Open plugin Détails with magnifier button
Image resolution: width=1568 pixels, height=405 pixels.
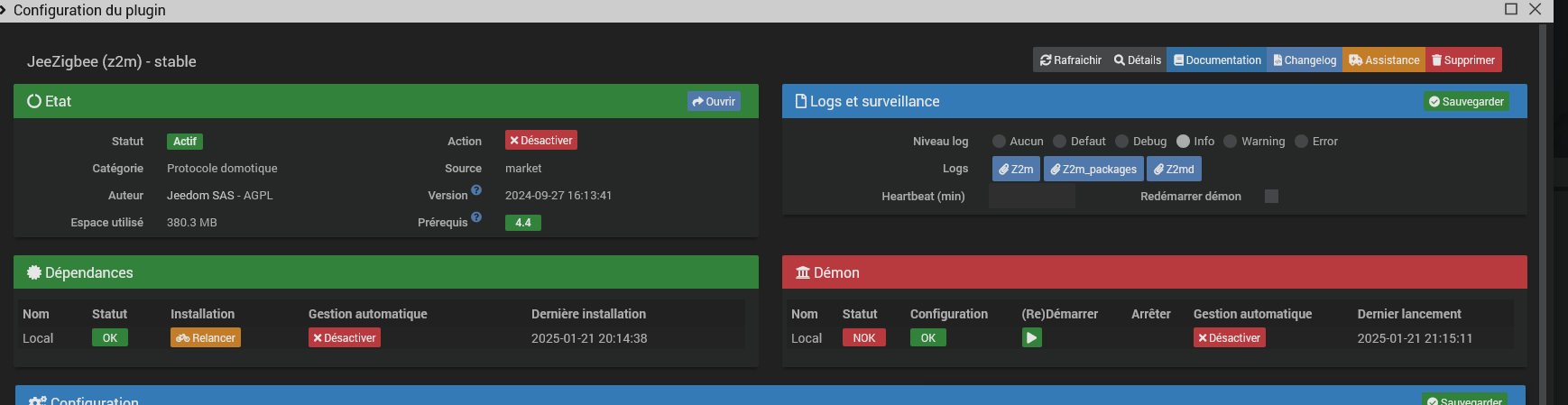(x=1138, y=60)
